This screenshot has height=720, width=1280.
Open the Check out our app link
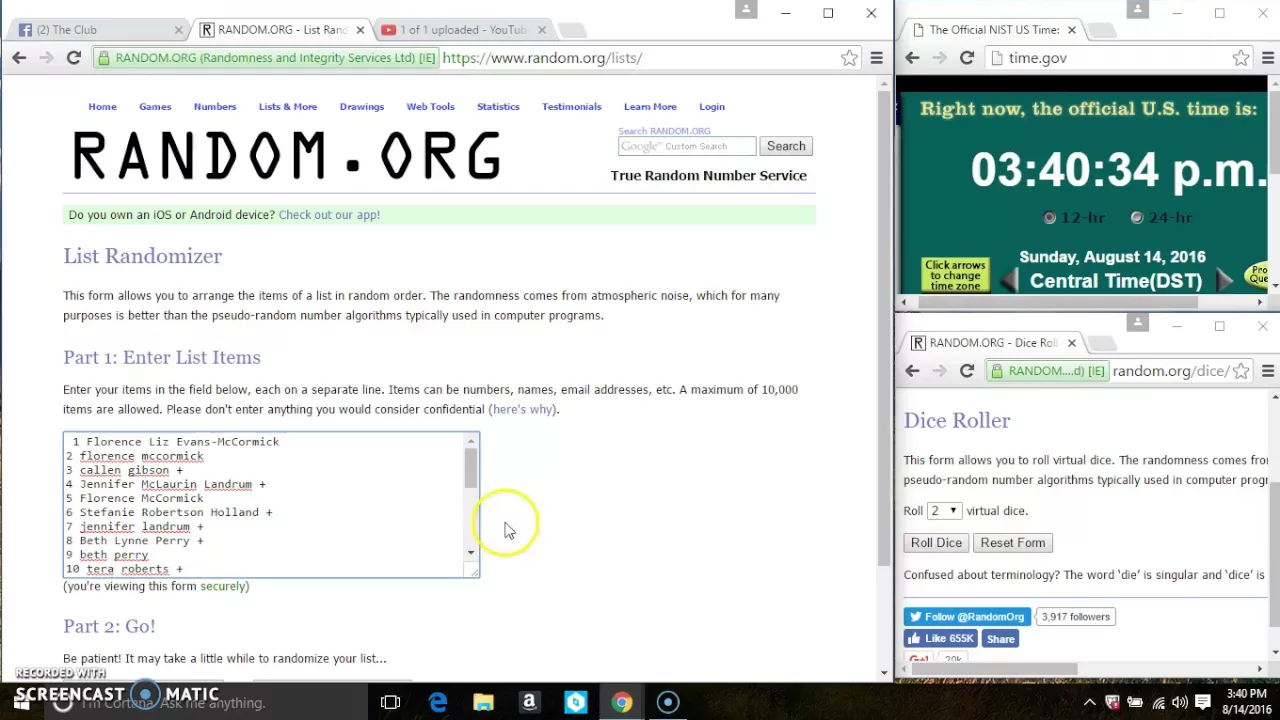pos(329,215)
